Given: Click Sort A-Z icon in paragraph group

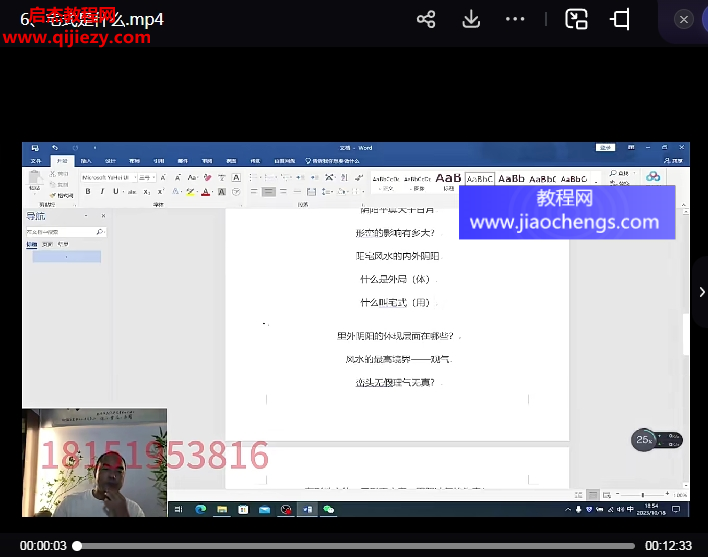Looking at the screenshot, I should point(345,177).
